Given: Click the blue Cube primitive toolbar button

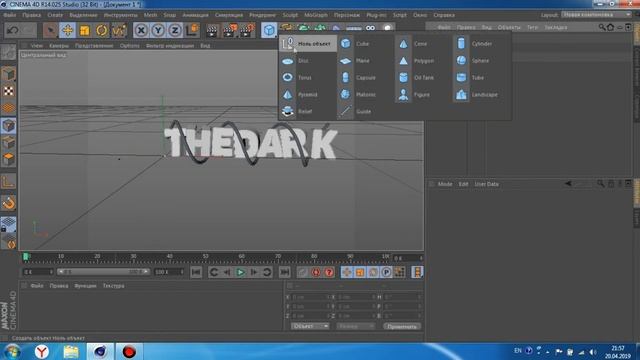Looking at the screenshot, I should coord(269,30).
